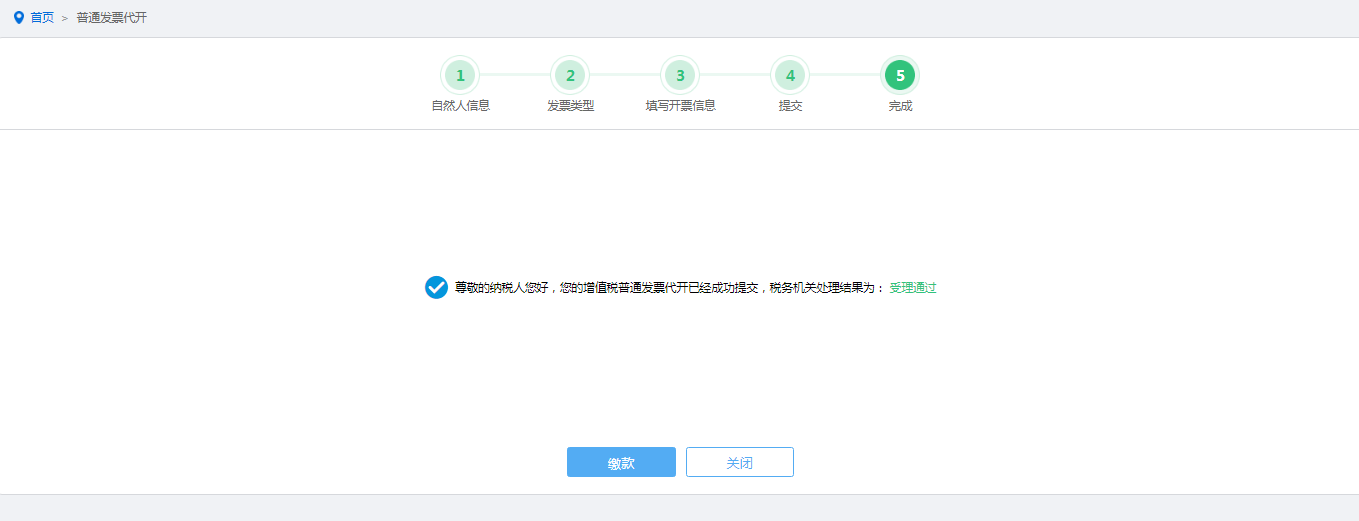1359x521 pixels.
Task: Click the 发票类型 step label
Action: coord(570,106)
